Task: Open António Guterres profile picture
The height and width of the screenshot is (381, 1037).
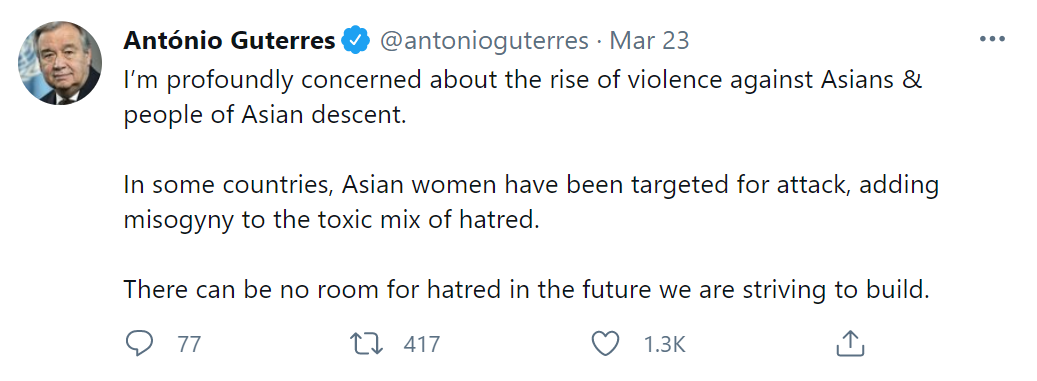Action: coord(60,63)
